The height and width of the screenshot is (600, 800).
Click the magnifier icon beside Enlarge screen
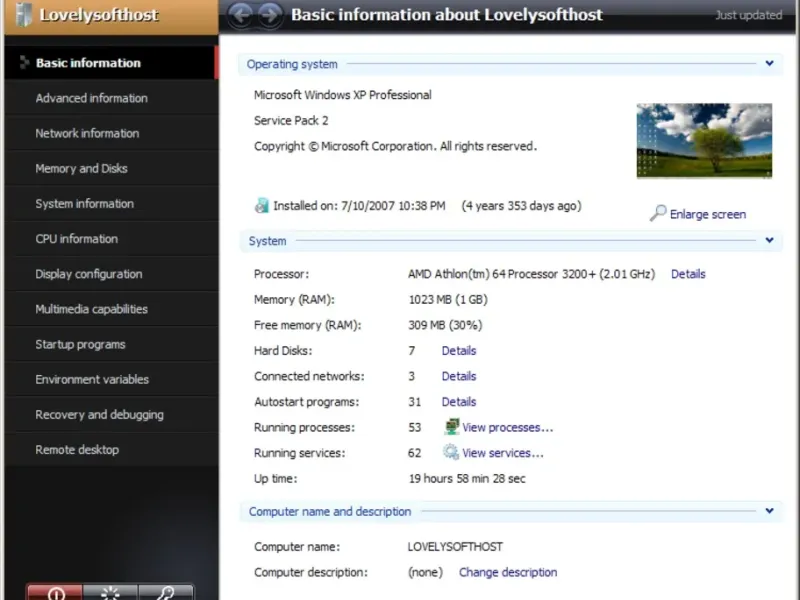coord(658,213)
